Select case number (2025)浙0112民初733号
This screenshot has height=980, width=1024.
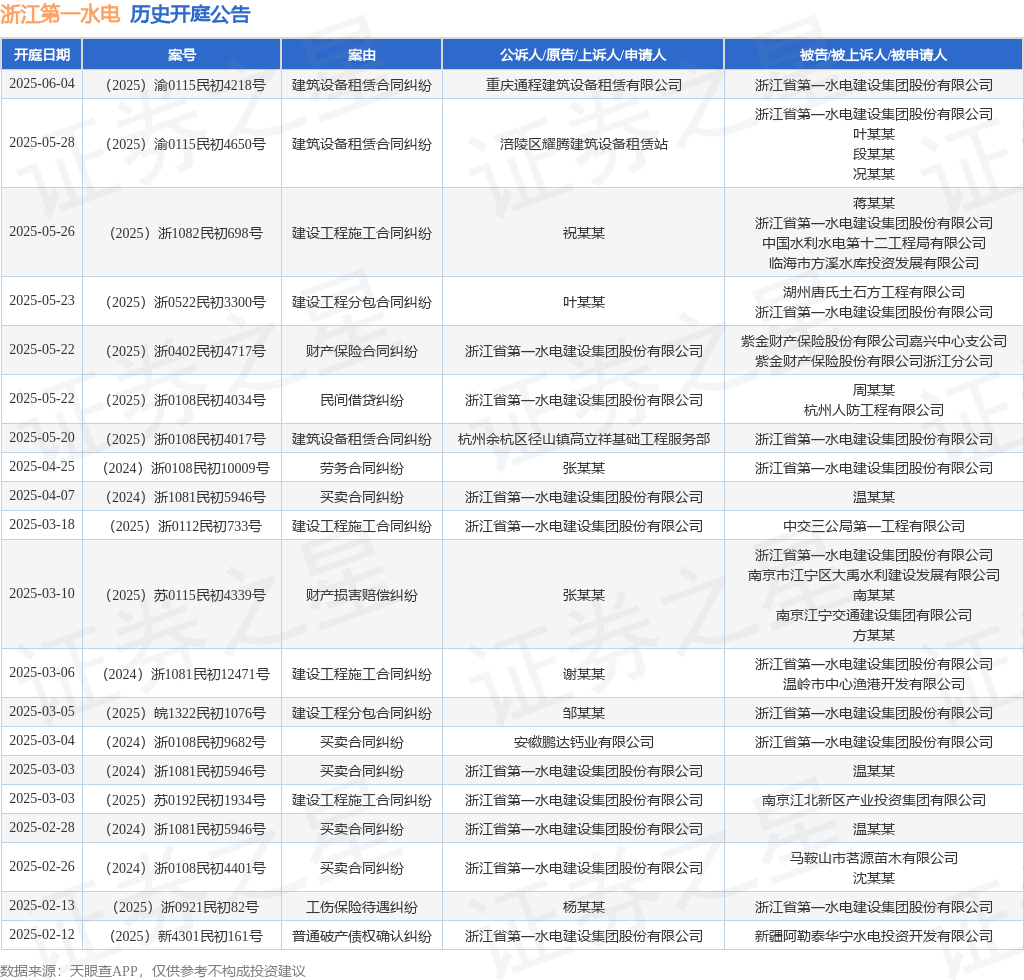(x=185, y=526)
